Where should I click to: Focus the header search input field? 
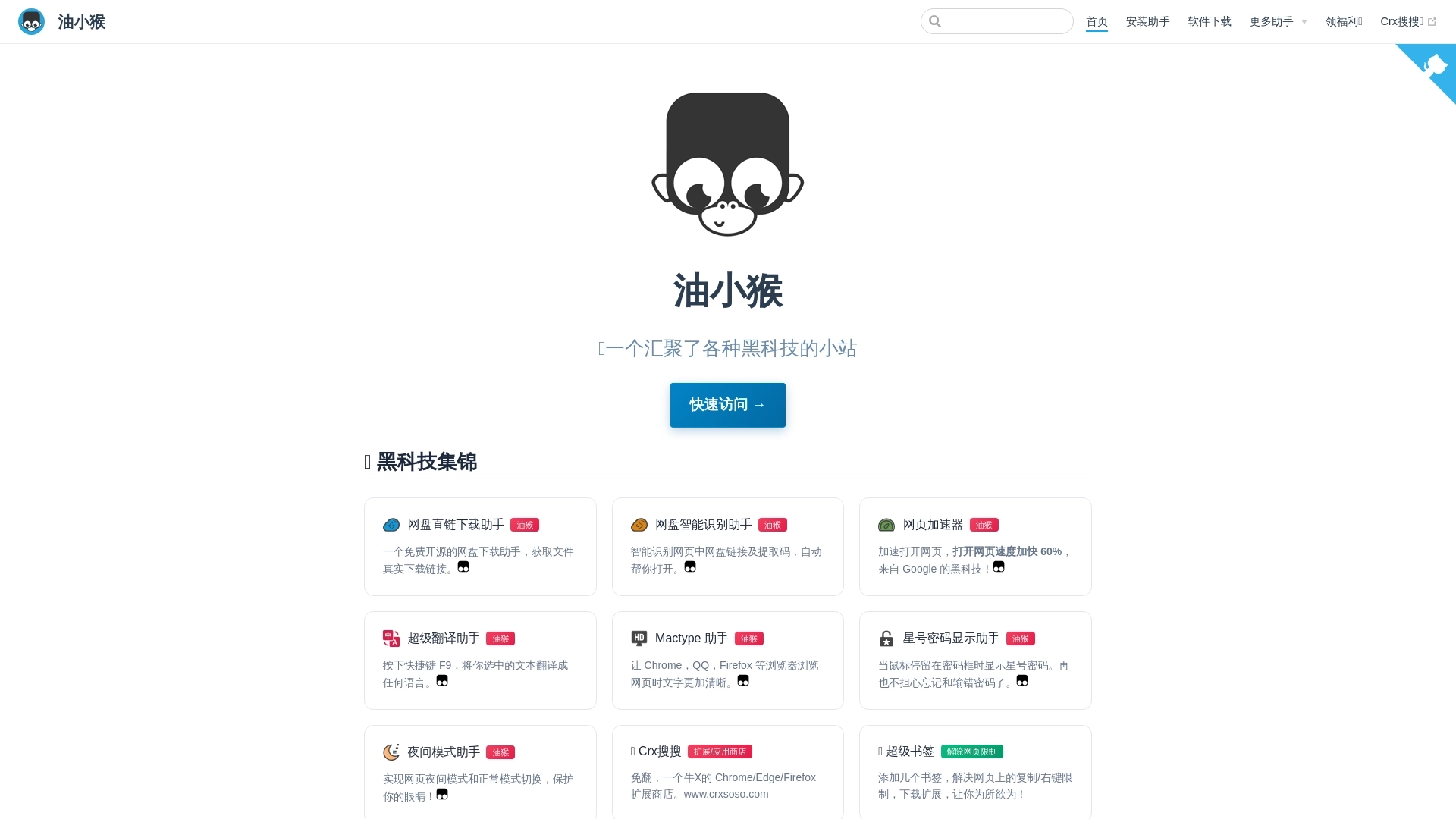pos(997,21)
